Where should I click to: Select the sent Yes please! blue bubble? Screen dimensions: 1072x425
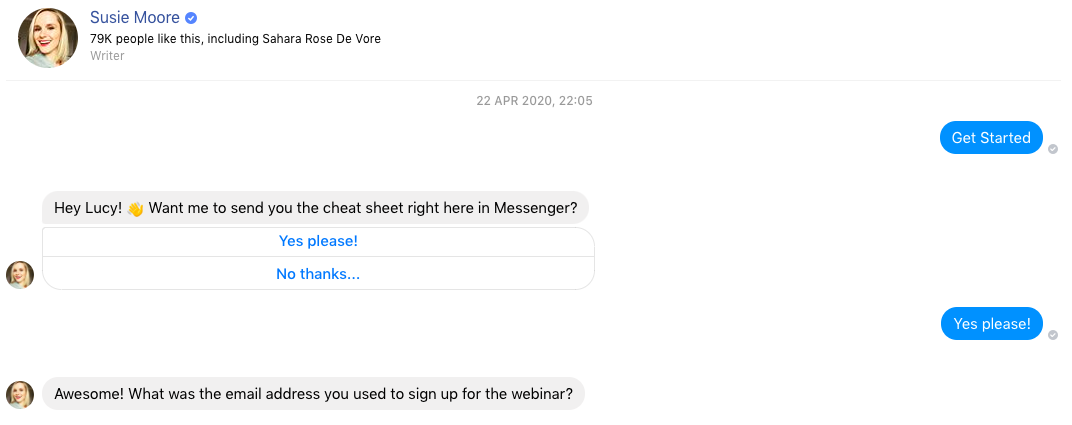pos(991,324)
